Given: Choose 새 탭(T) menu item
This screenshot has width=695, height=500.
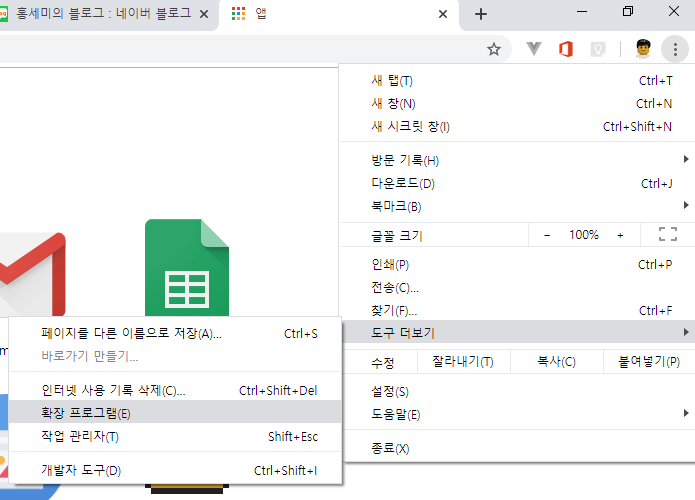Looking at the screenshot, I should 517,81.
